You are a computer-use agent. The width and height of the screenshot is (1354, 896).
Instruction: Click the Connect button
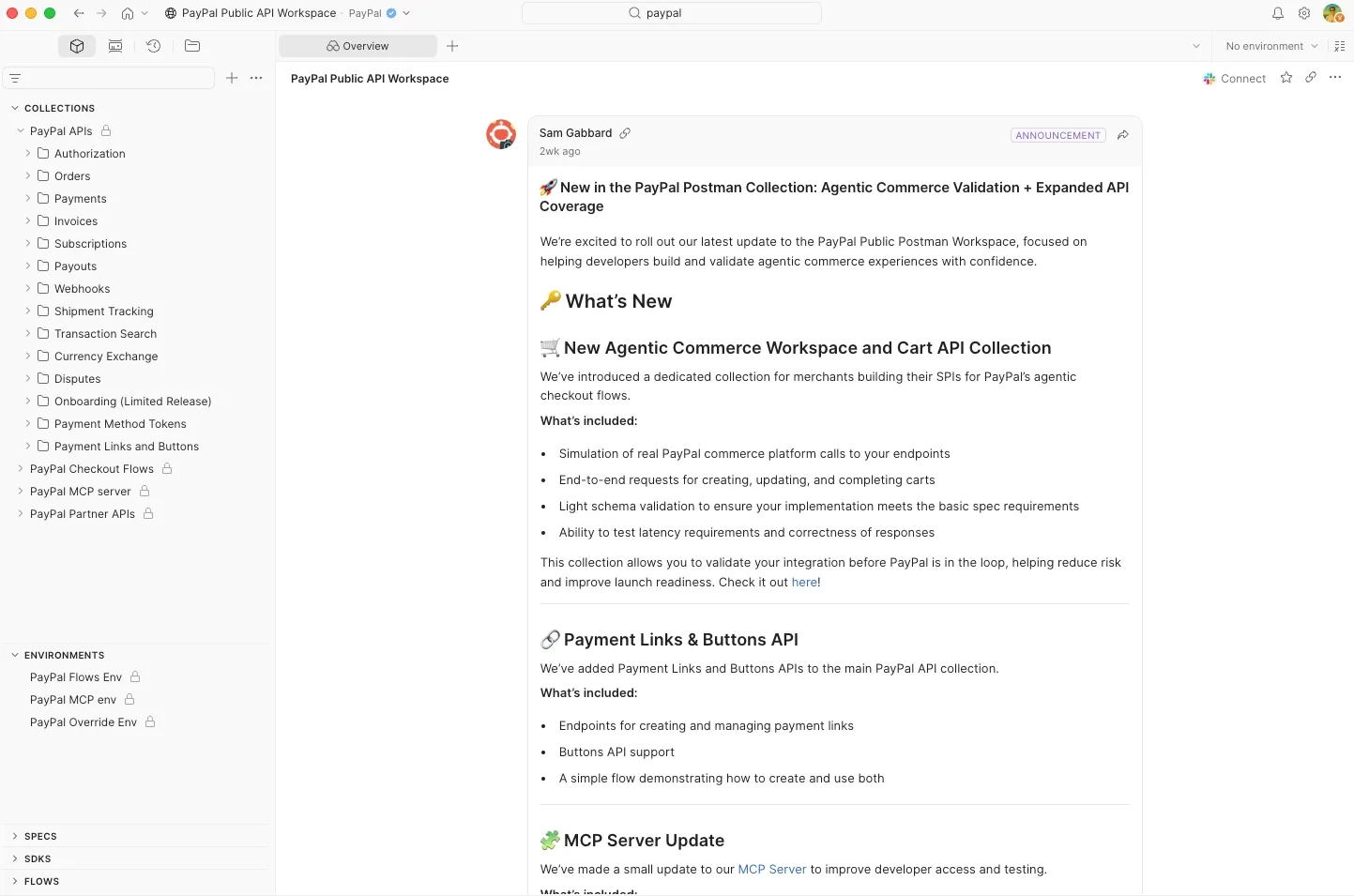1235,79
